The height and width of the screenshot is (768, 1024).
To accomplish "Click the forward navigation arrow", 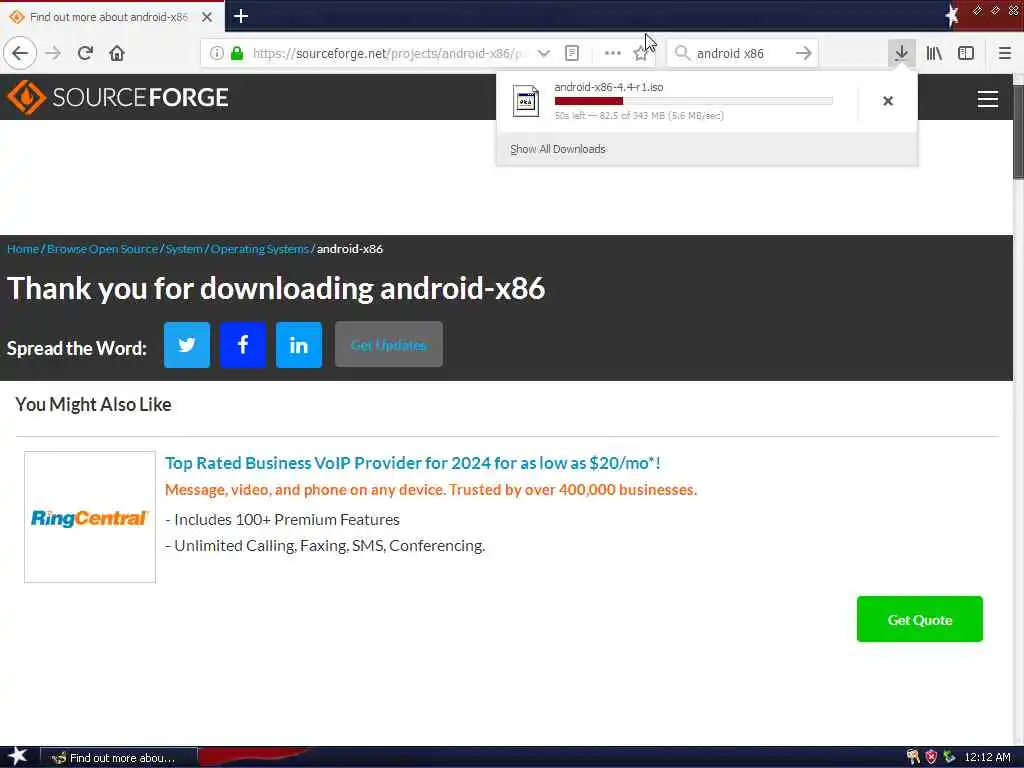I will point(54,54).
